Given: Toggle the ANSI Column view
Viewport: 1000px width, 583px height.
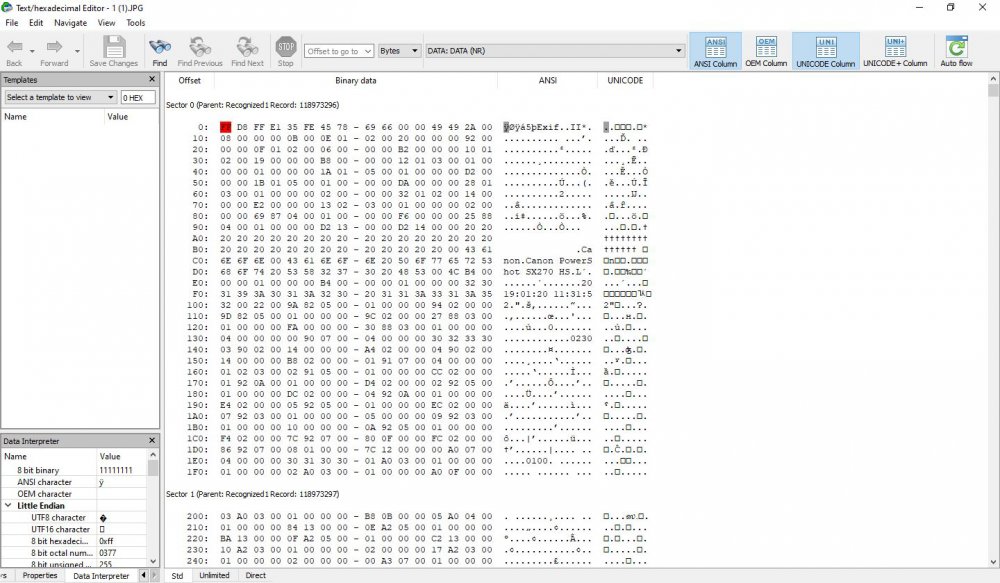Looking at the screenshot, I should [715, 51].
